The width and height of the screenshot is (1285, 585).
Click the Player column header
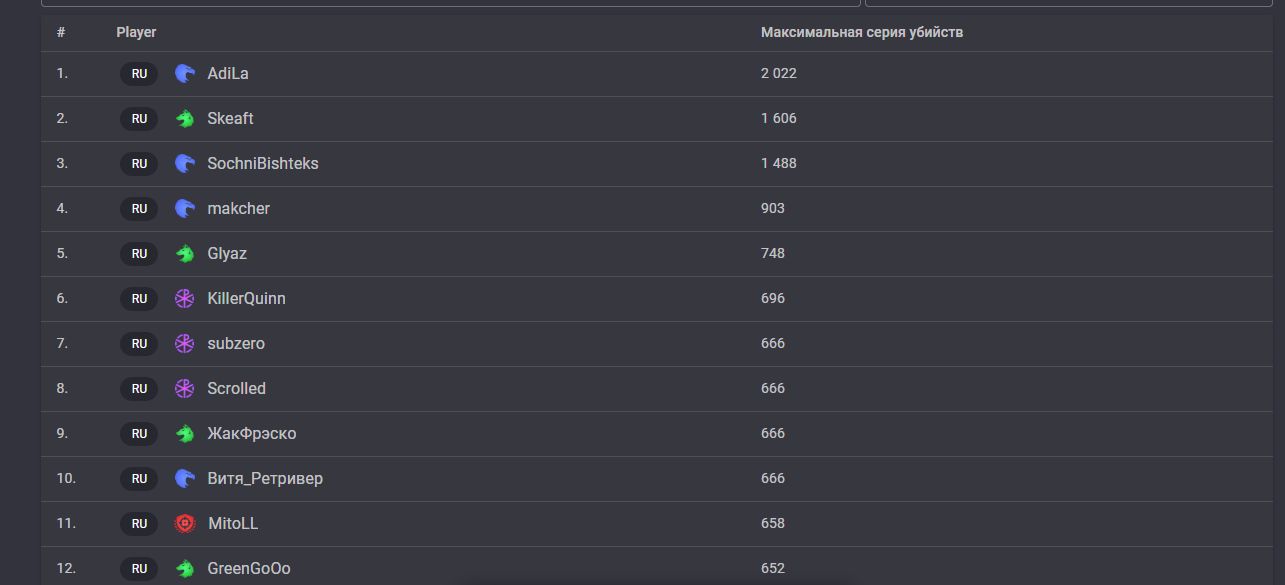click(136, 32)
